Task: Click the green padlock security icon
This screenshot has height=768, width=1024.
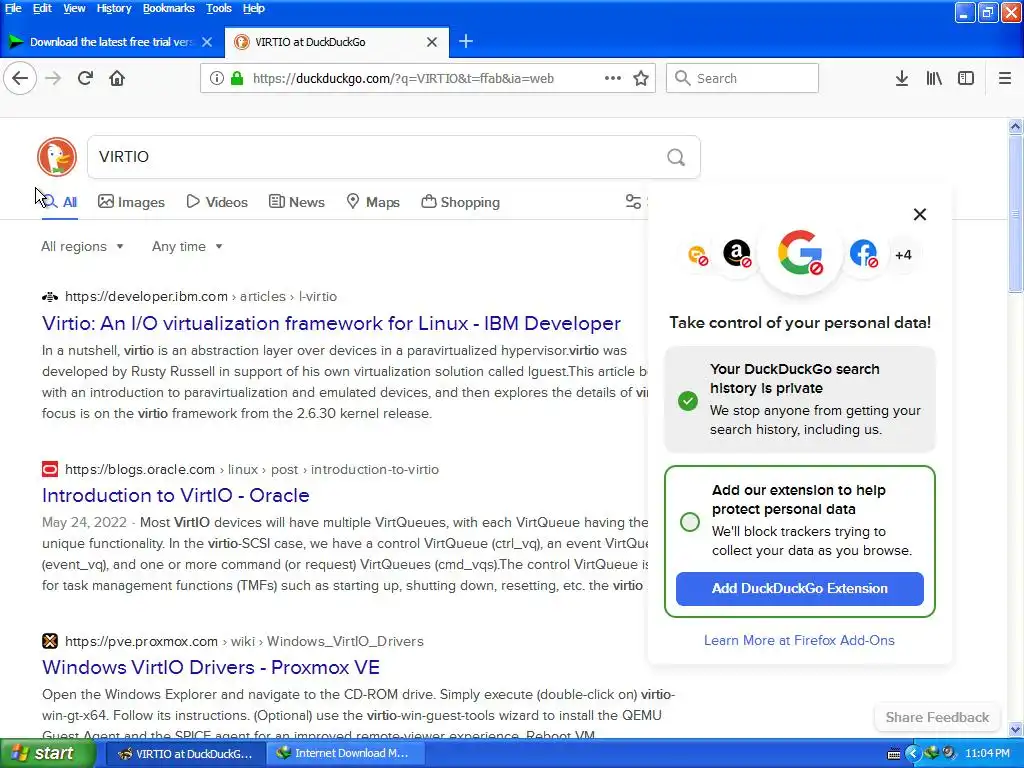Action: (237, 78)
